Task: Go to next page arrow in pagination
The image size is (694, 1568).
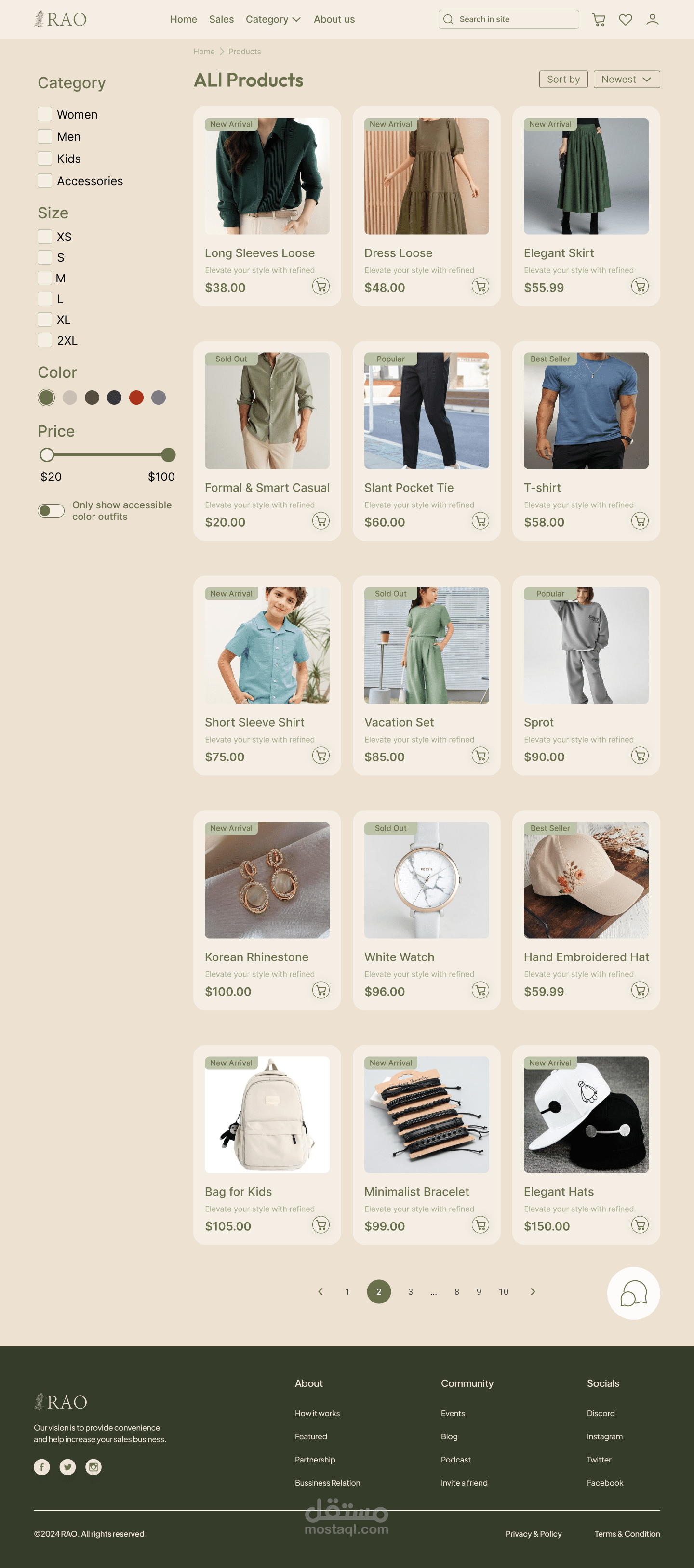Action: tap(533, 1292)
